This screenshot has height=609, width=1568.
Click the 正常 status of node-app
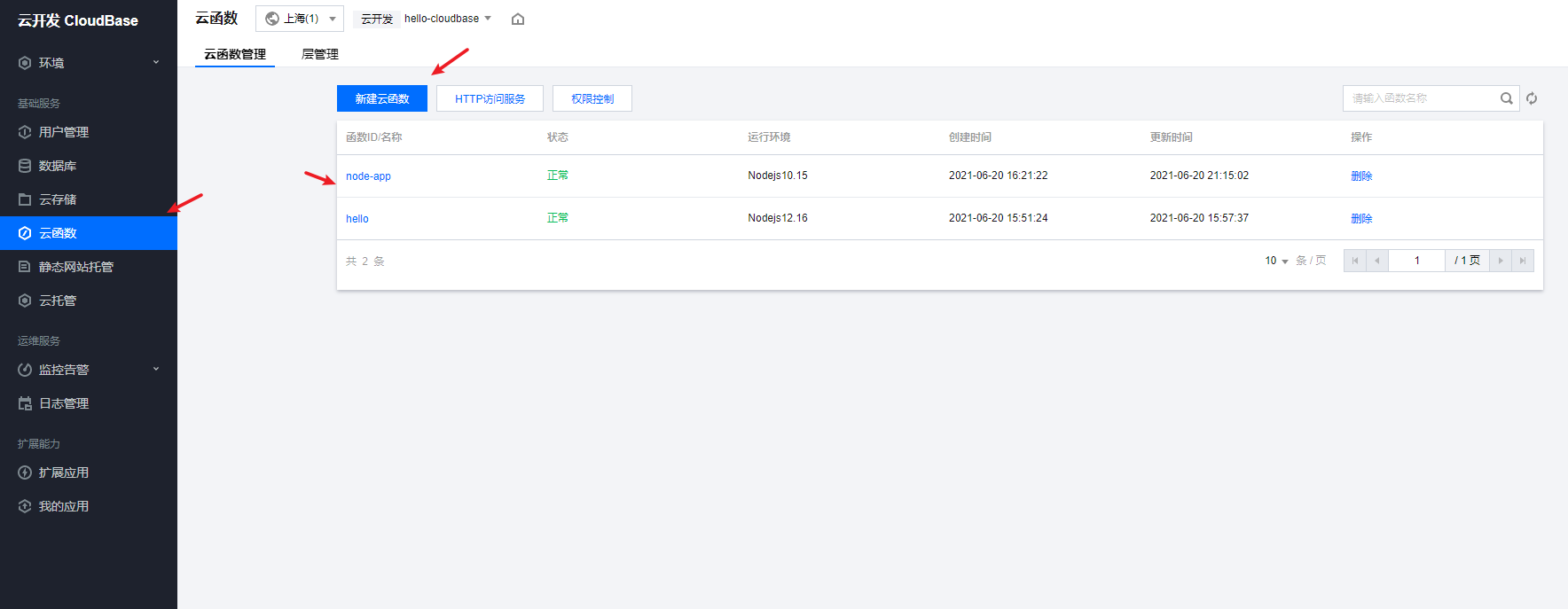point(558,176)
